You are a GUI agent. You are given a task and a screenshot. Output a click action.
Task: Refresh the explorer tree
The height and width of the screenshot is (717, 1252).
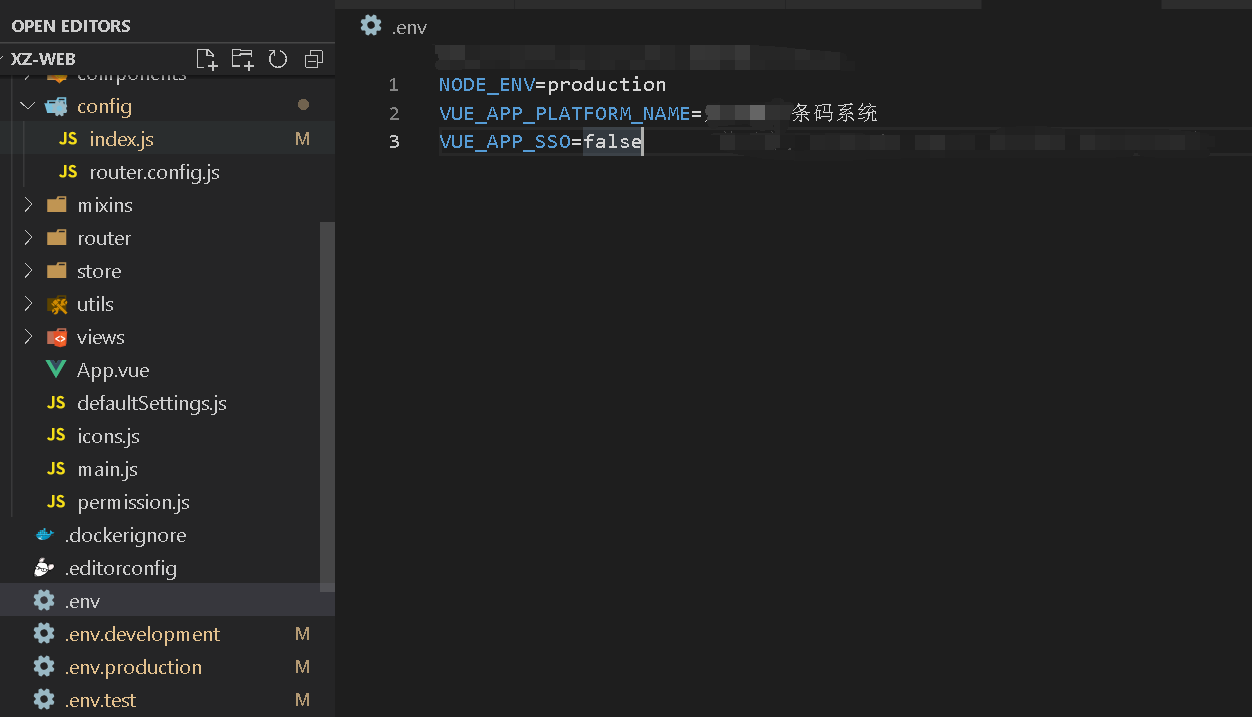point(278,58)
